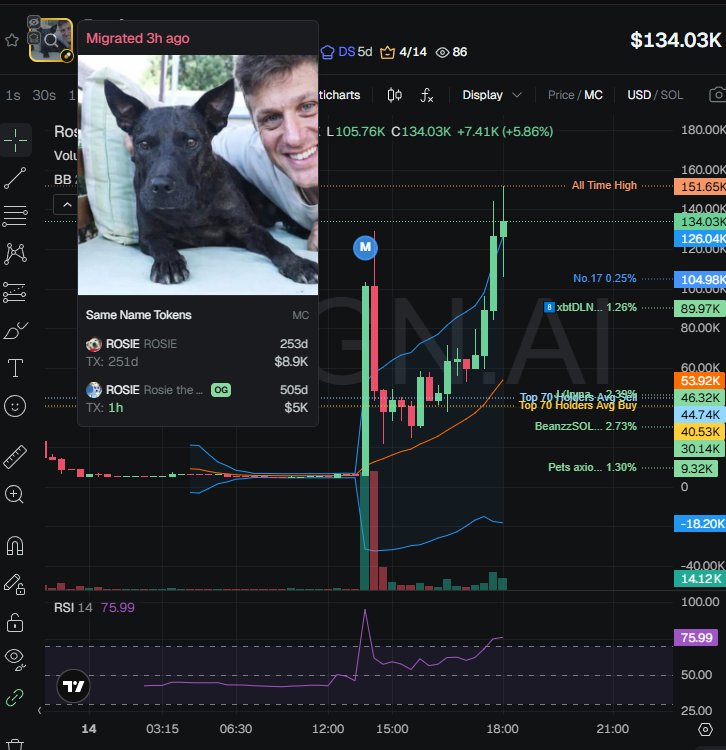Click the MC column header in popup

coord(300,315)
